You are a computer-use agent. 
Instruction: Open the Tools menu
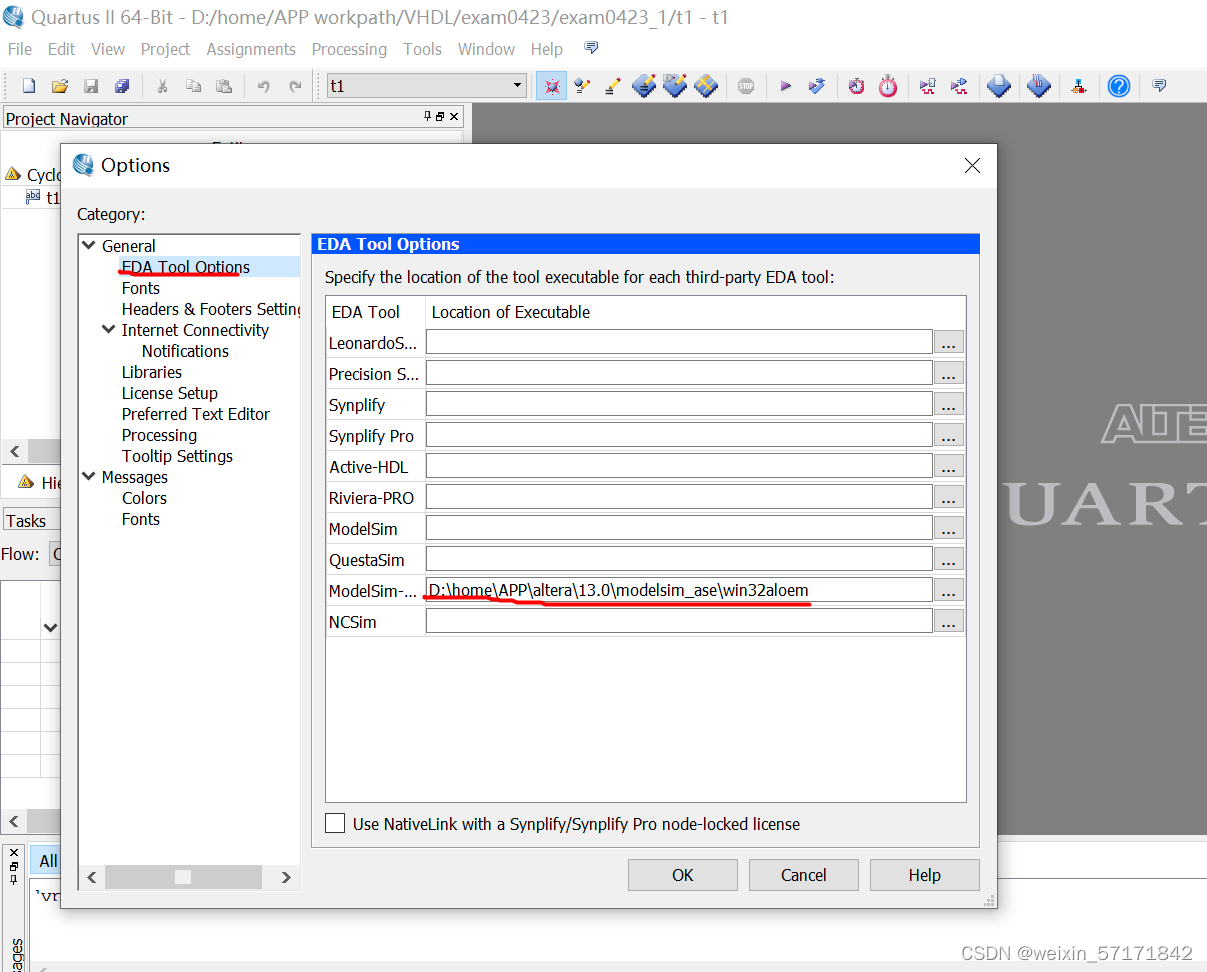[x=422, y=49]
